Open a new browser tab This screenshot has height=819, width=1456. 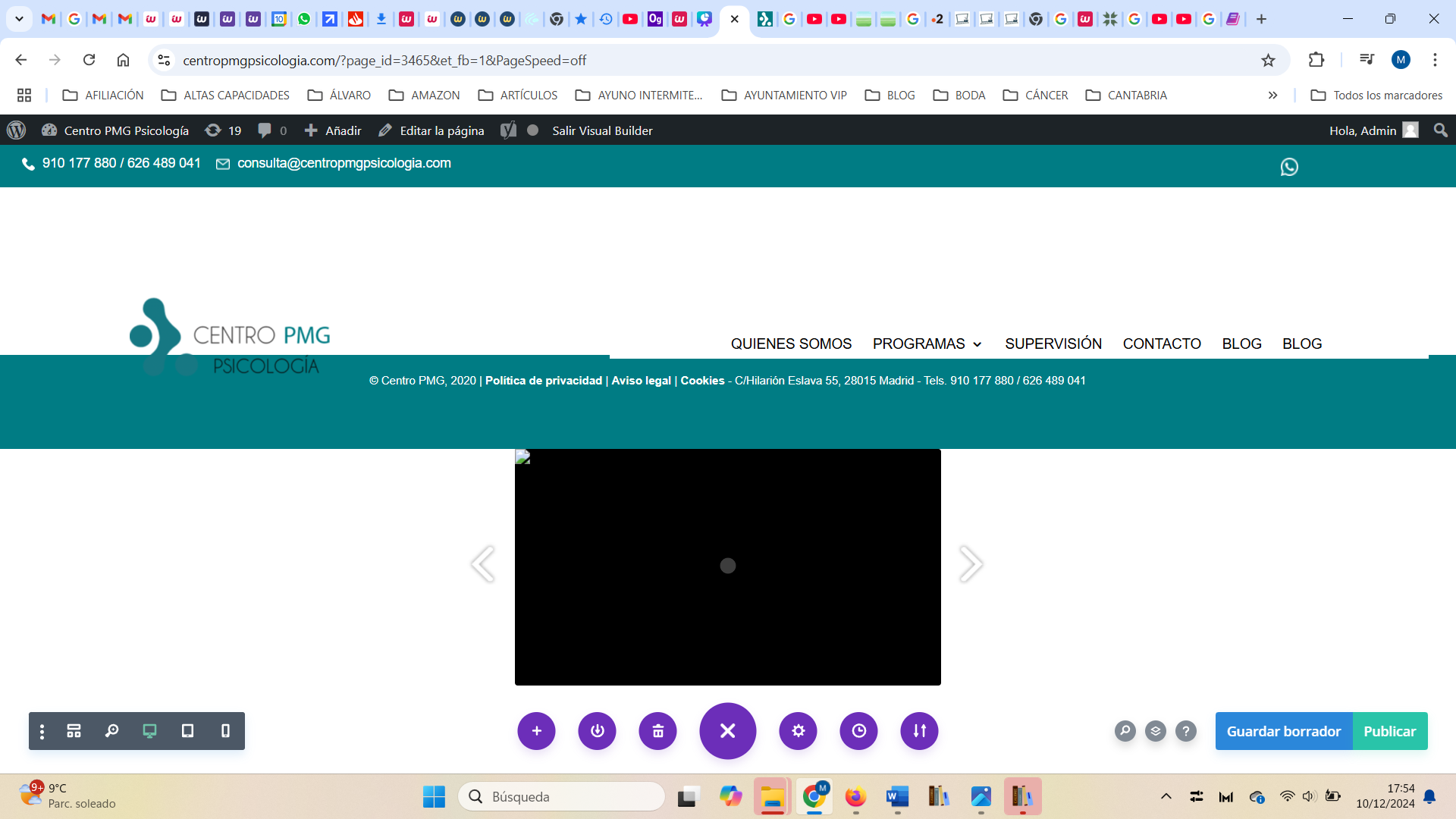tap(1262, 19)
